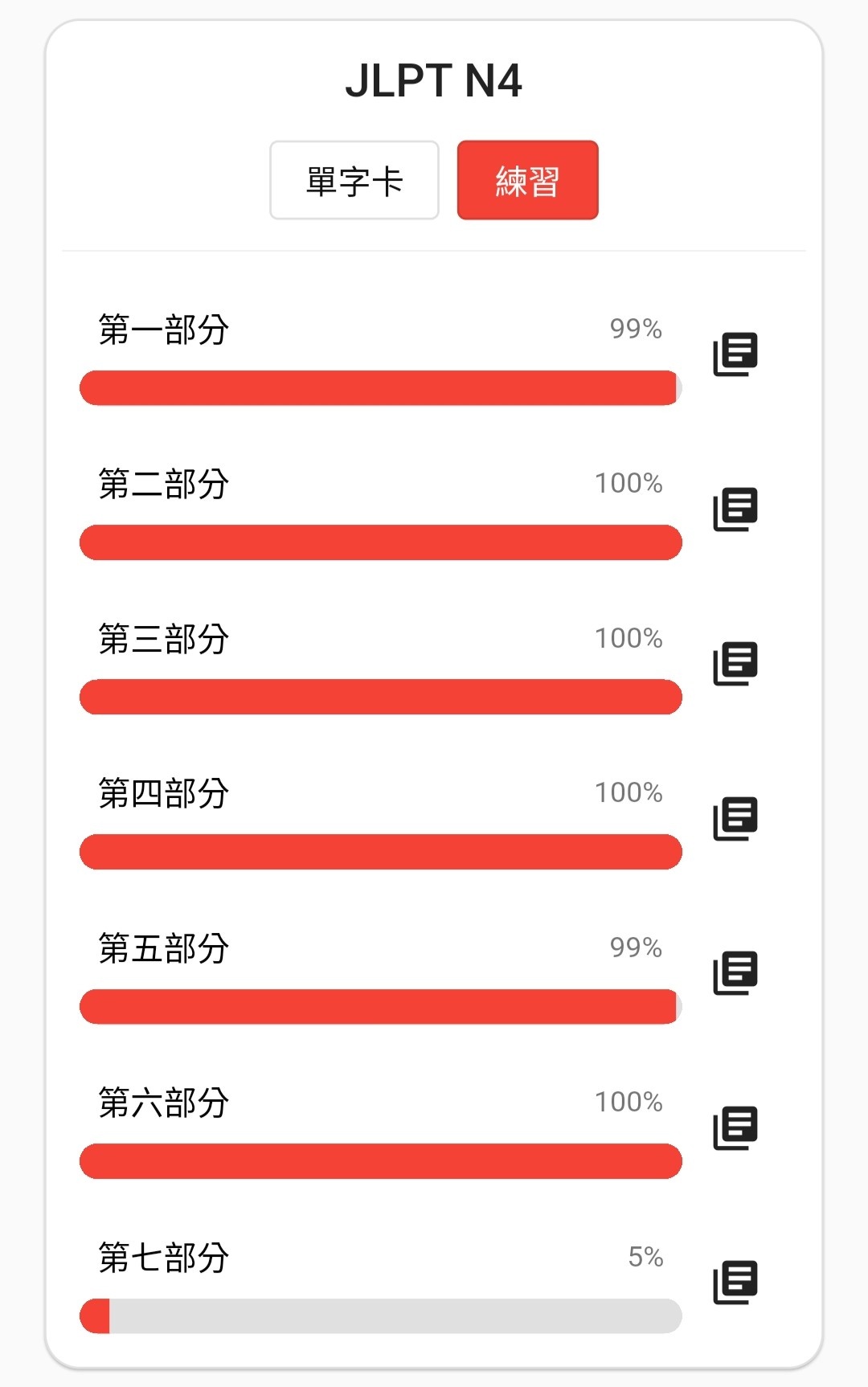The width and height of the screenshot is (868, 1387).
Task: Open word list icon for 第五部分
Action: click(x=735, y=973)
